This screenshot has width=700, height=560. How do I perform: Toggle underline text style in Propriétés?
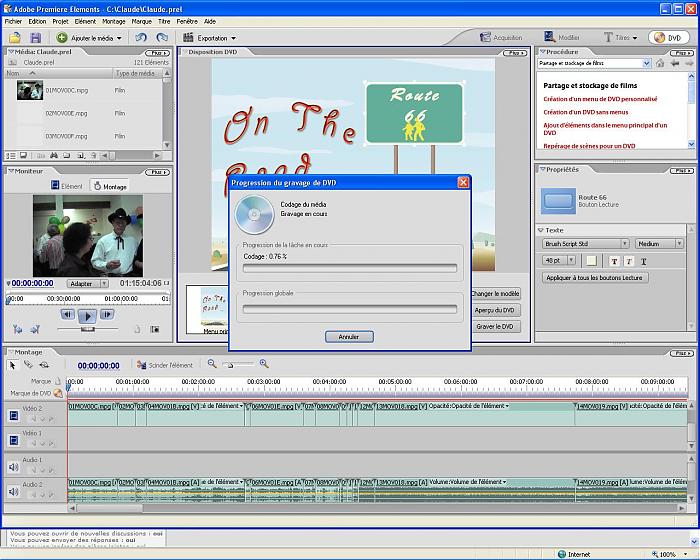(643, 261)
